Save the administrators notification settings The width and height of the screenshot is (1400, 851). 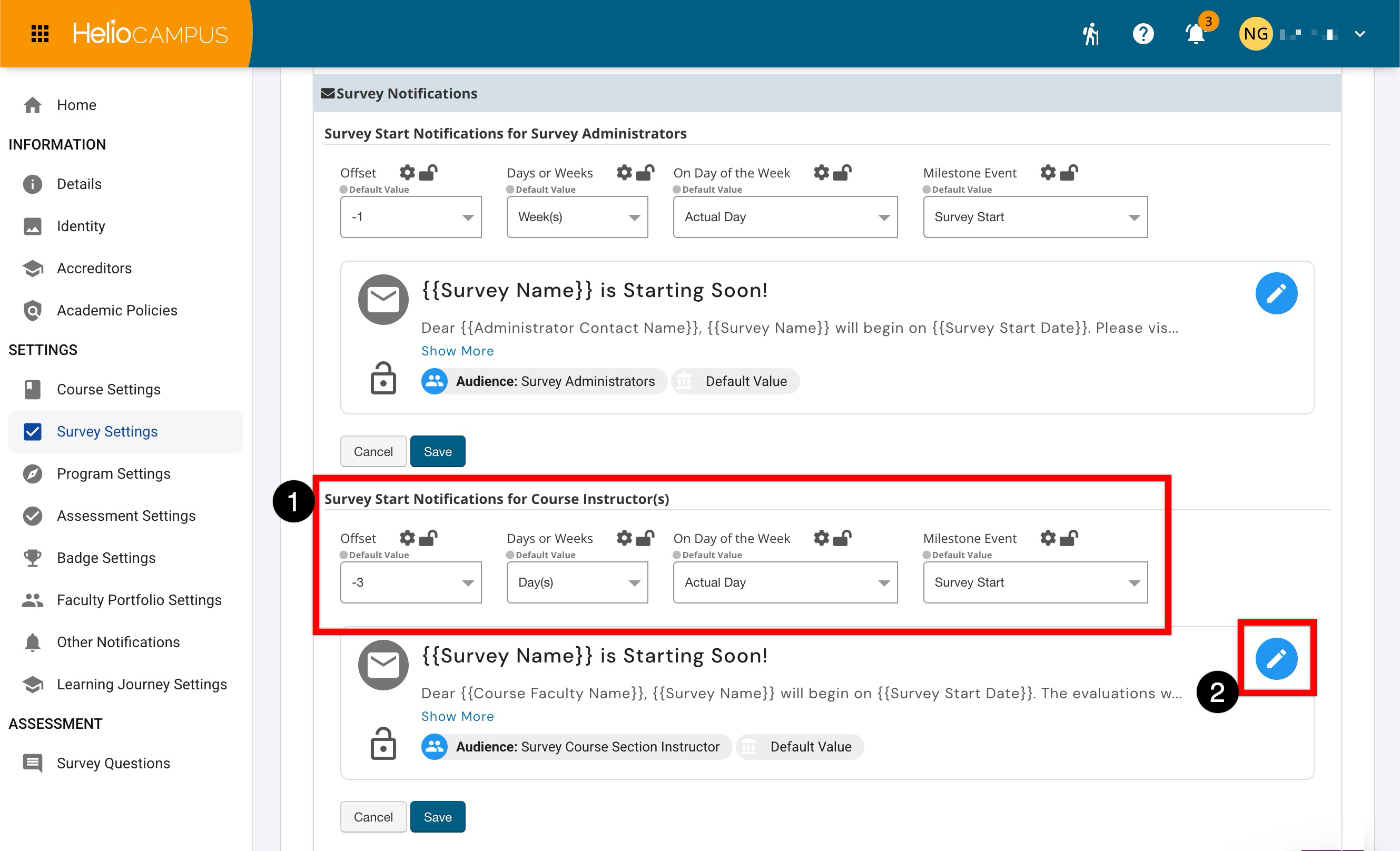tap(438, 452)
